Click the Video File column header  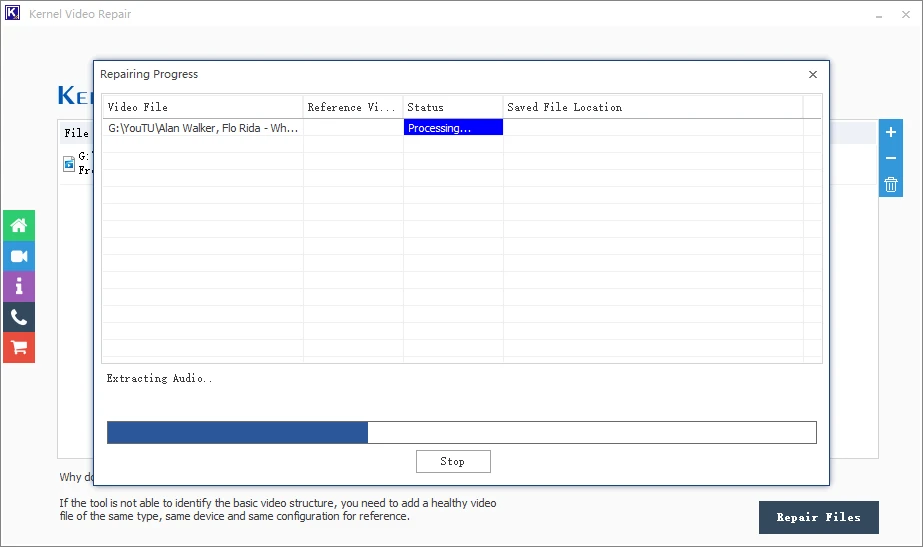(202, 107)
